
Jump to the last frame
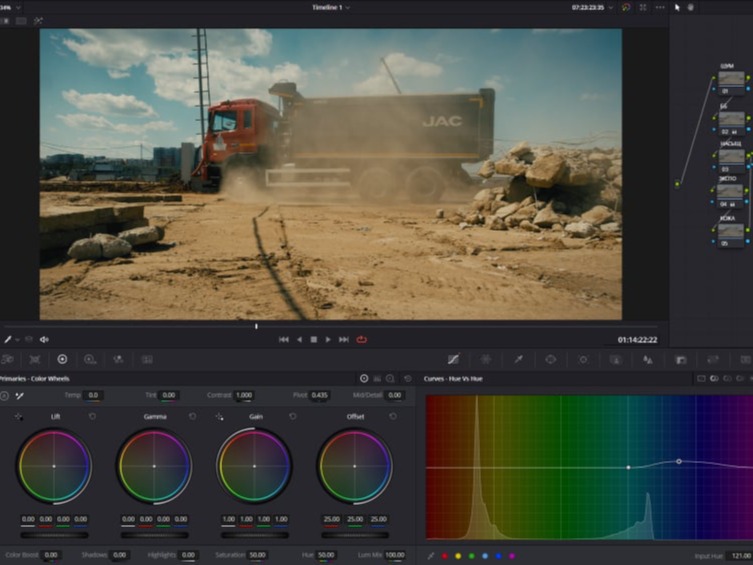click(x=344, y=339)
